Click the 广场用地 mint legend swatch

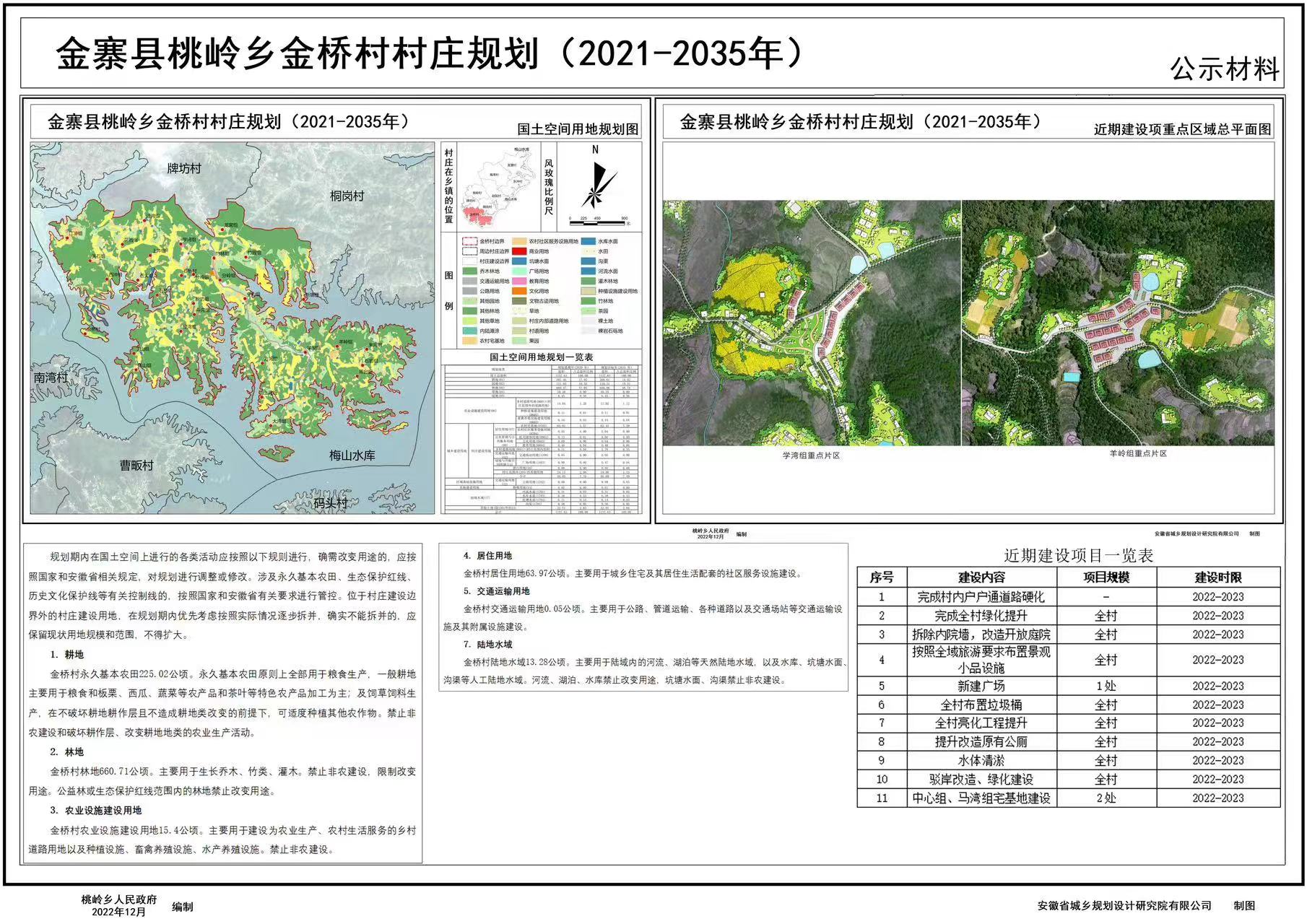(519, 271)
